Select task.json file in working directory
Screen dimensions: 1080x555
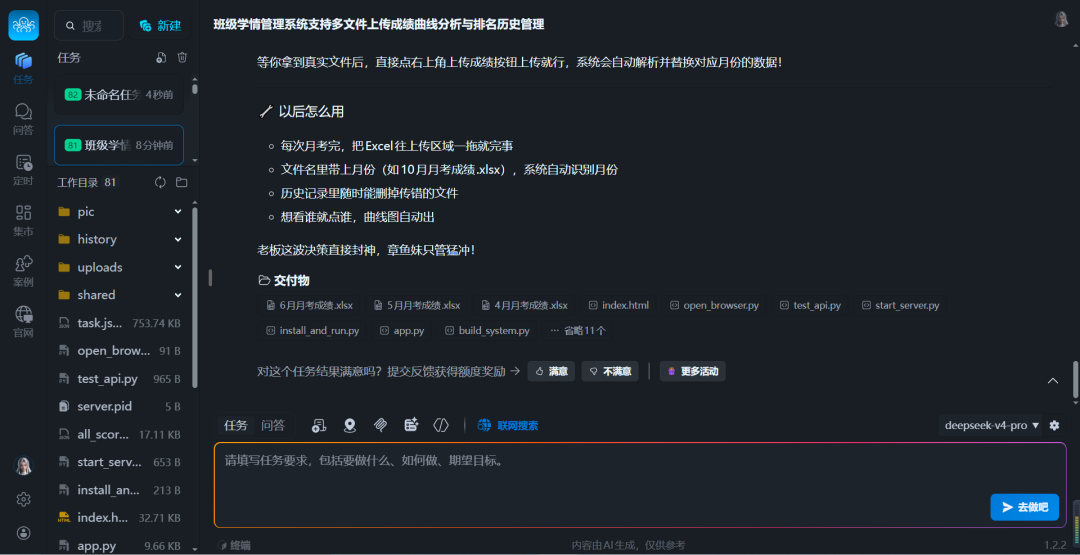pos(120,322)
